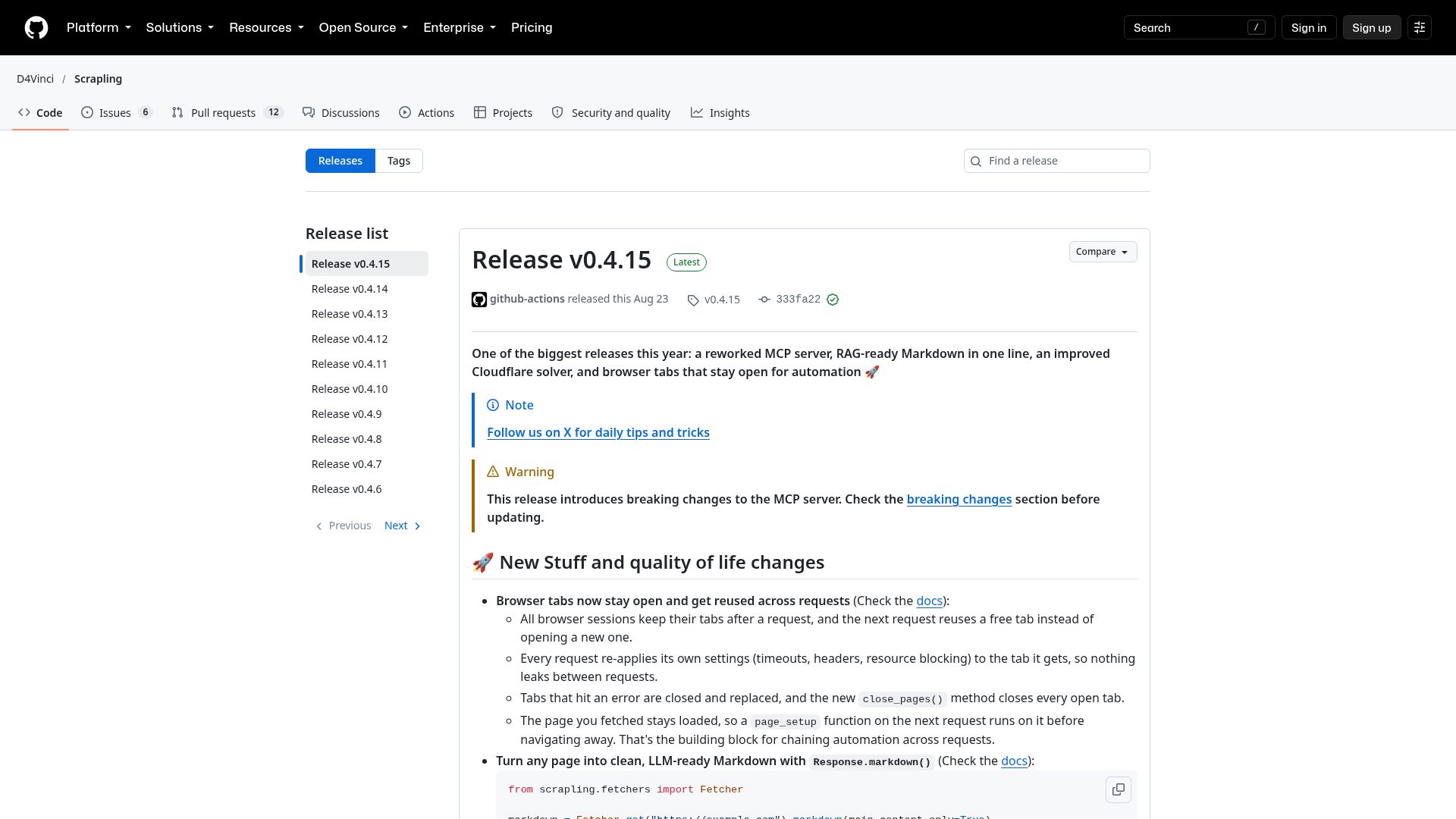1456x819 pixels.
Task: Click the slash keyboard shortcut badge
Action: click(x=1256, y=28)
